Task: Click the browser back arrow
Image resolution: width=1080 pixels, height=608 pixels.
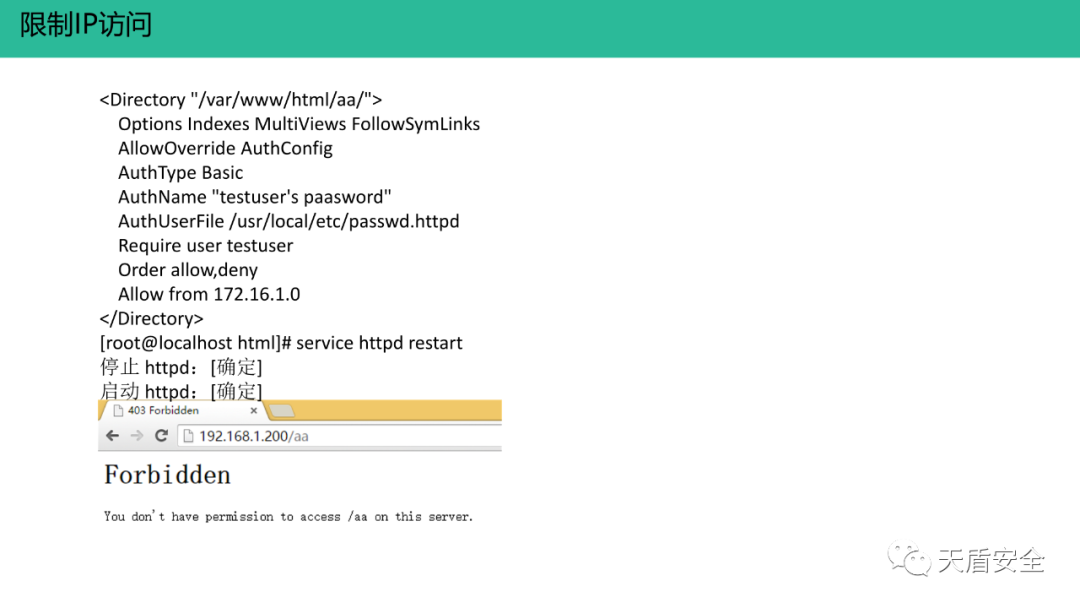Action: click(x=113, y=436)
